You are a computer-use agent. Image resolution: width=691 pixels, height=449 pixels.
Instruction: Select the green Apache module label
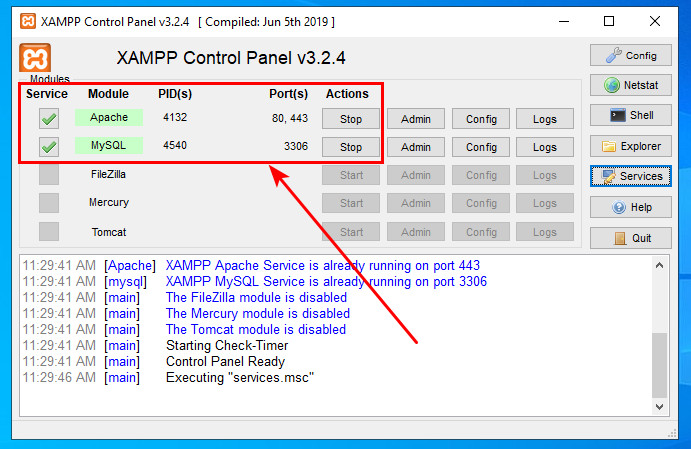pos(109,117)
